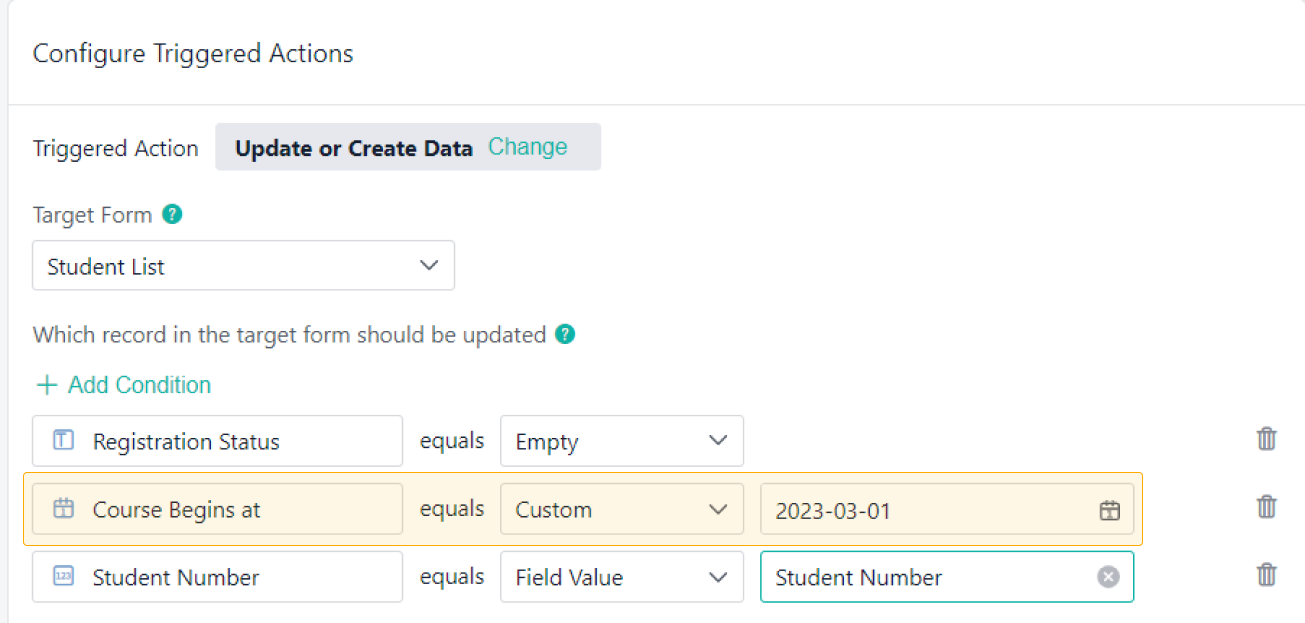Click the Student Number text in value box

(858, 577)
